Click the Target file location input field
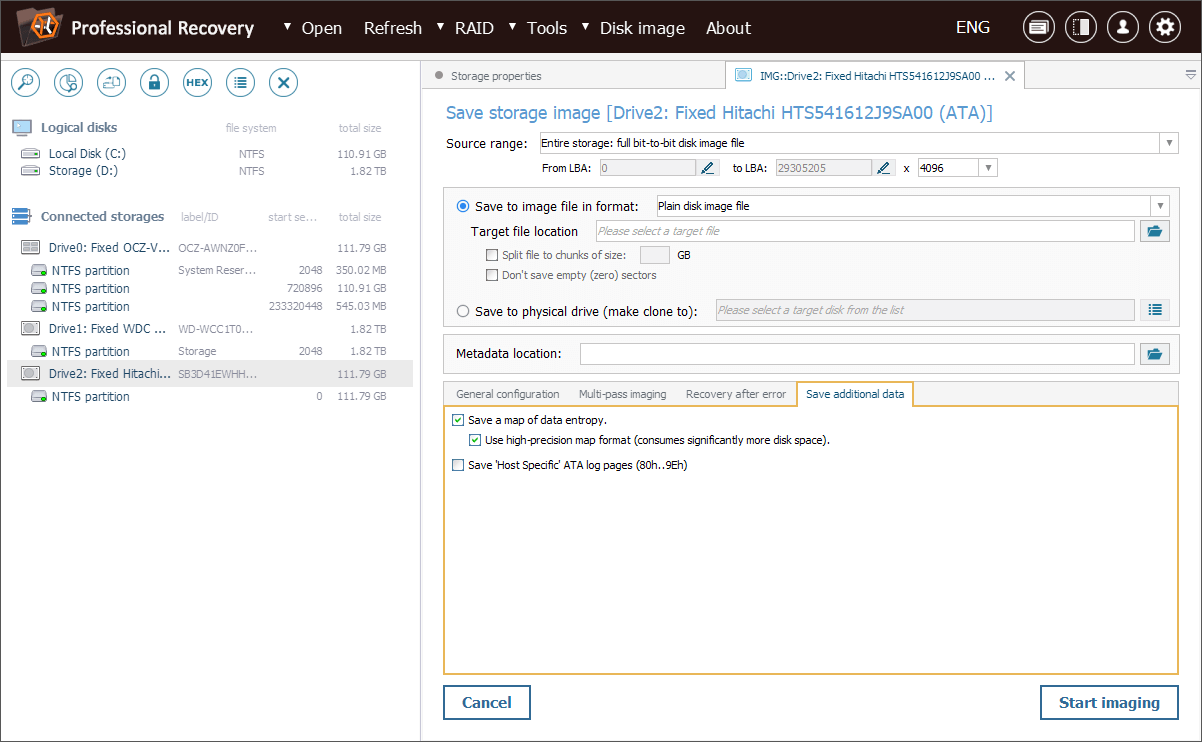The height and width of the screenshot is (742, 1202). pyautogui.click(x=864, y=231)
